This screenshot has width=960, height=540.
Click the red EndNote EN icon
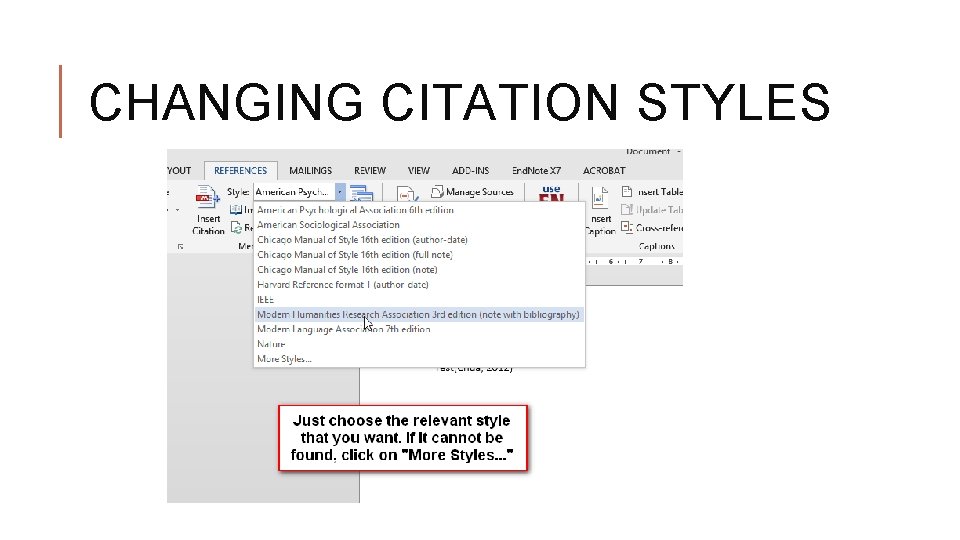pos(551,194)
